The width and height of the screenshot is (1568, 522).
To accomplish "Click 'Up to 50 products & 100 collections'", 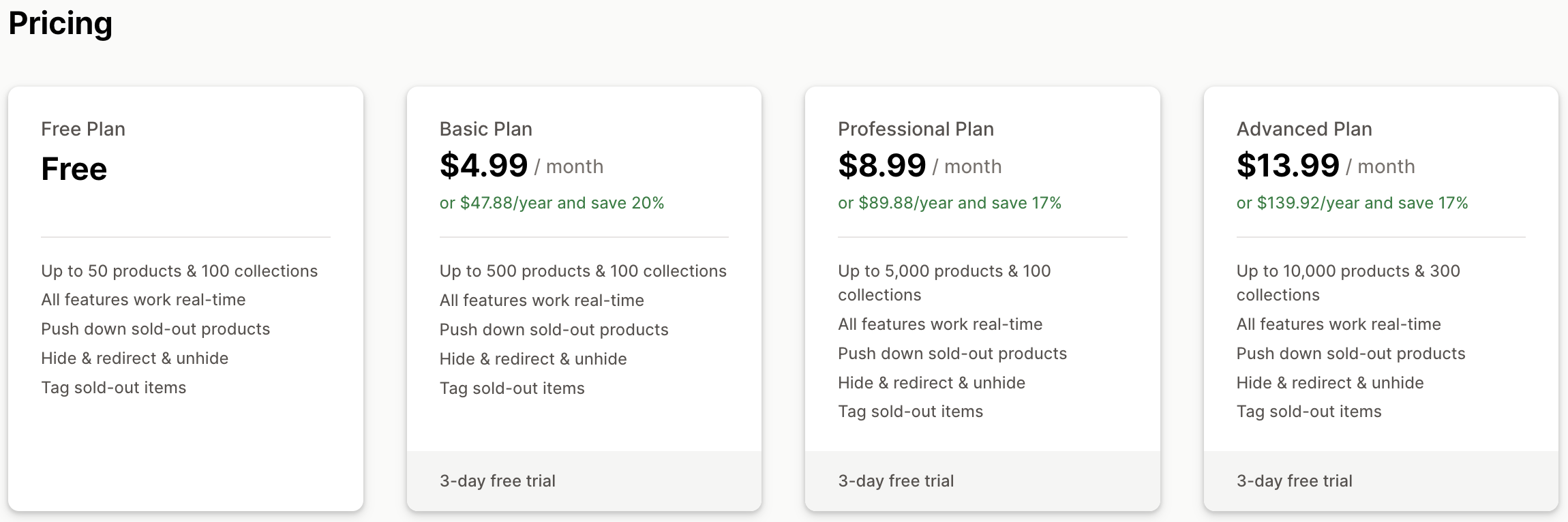I will click(179, 271).
